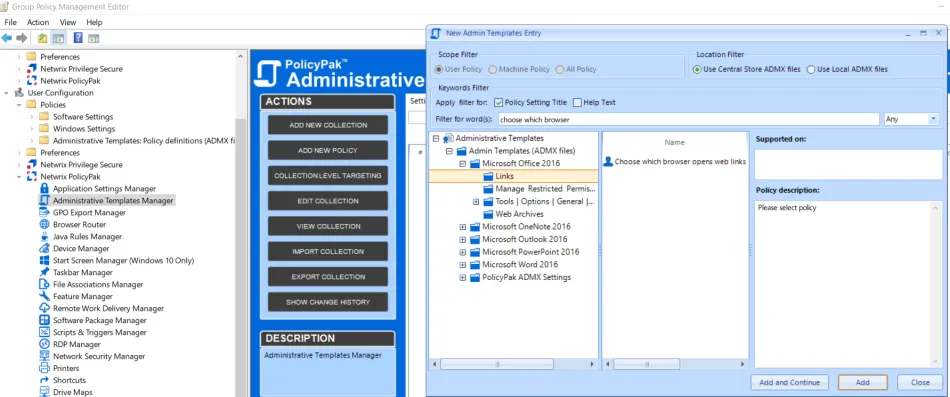Image resolution: width=950 pixels, height=397 pixels.
Task: Click the Browser Router icon in the tree
Action: pyautogui.click(x=44, y=224)
